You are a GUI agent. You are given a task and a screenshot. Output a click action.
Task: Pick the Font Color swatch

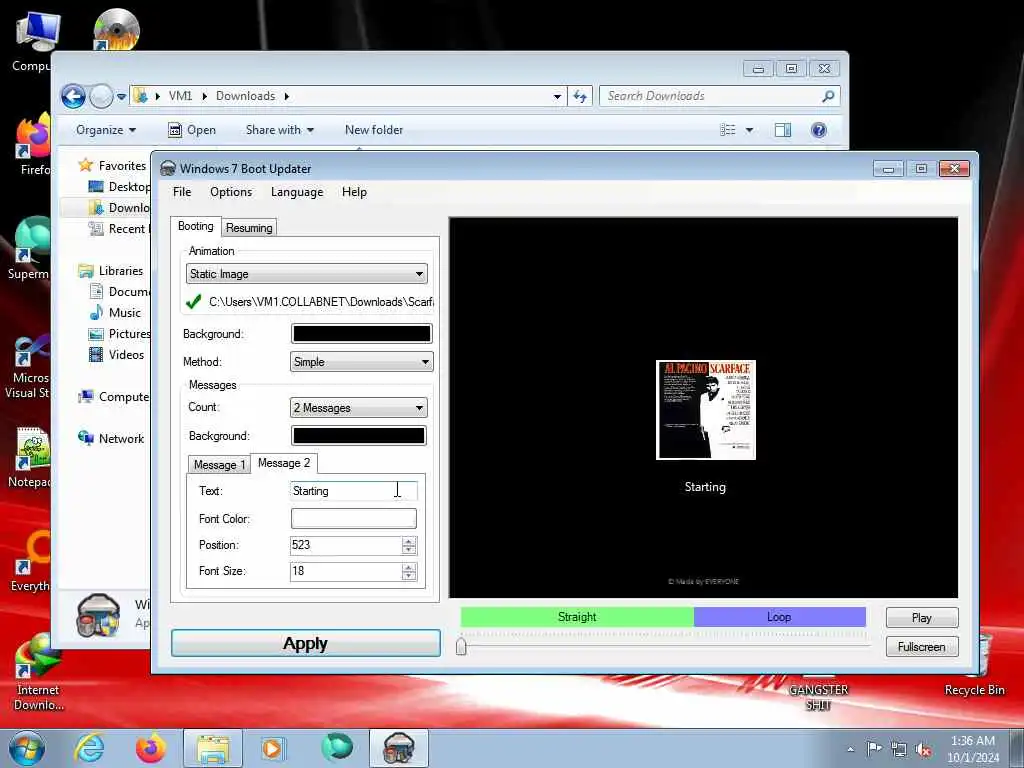click(353, 519)
